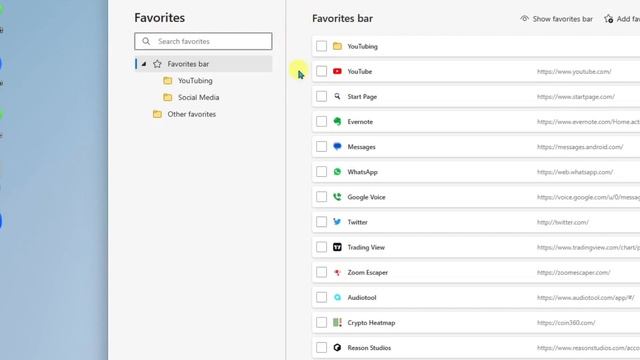Check the Twitter row checkbox
640x360 pixels.
(322, 222)
